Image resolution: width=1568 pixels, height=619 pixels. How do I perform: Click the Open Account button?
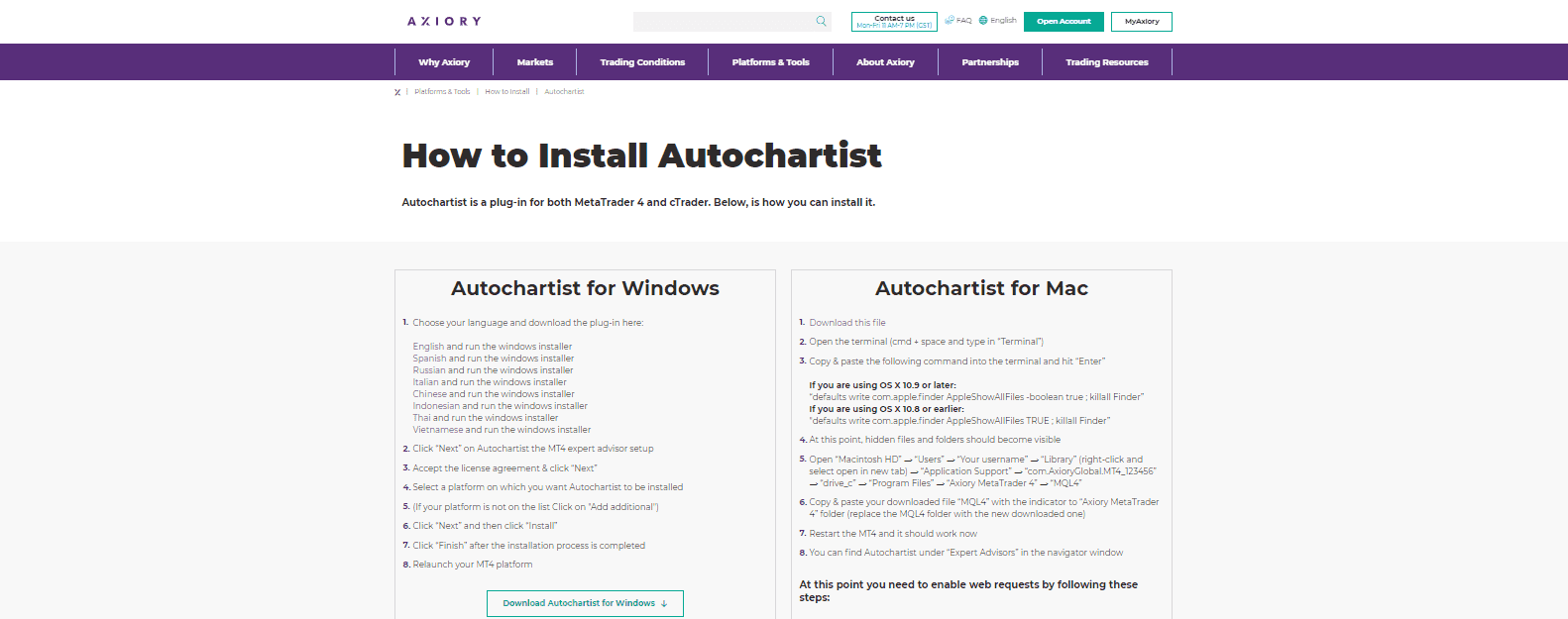[x=1064, y=22]
